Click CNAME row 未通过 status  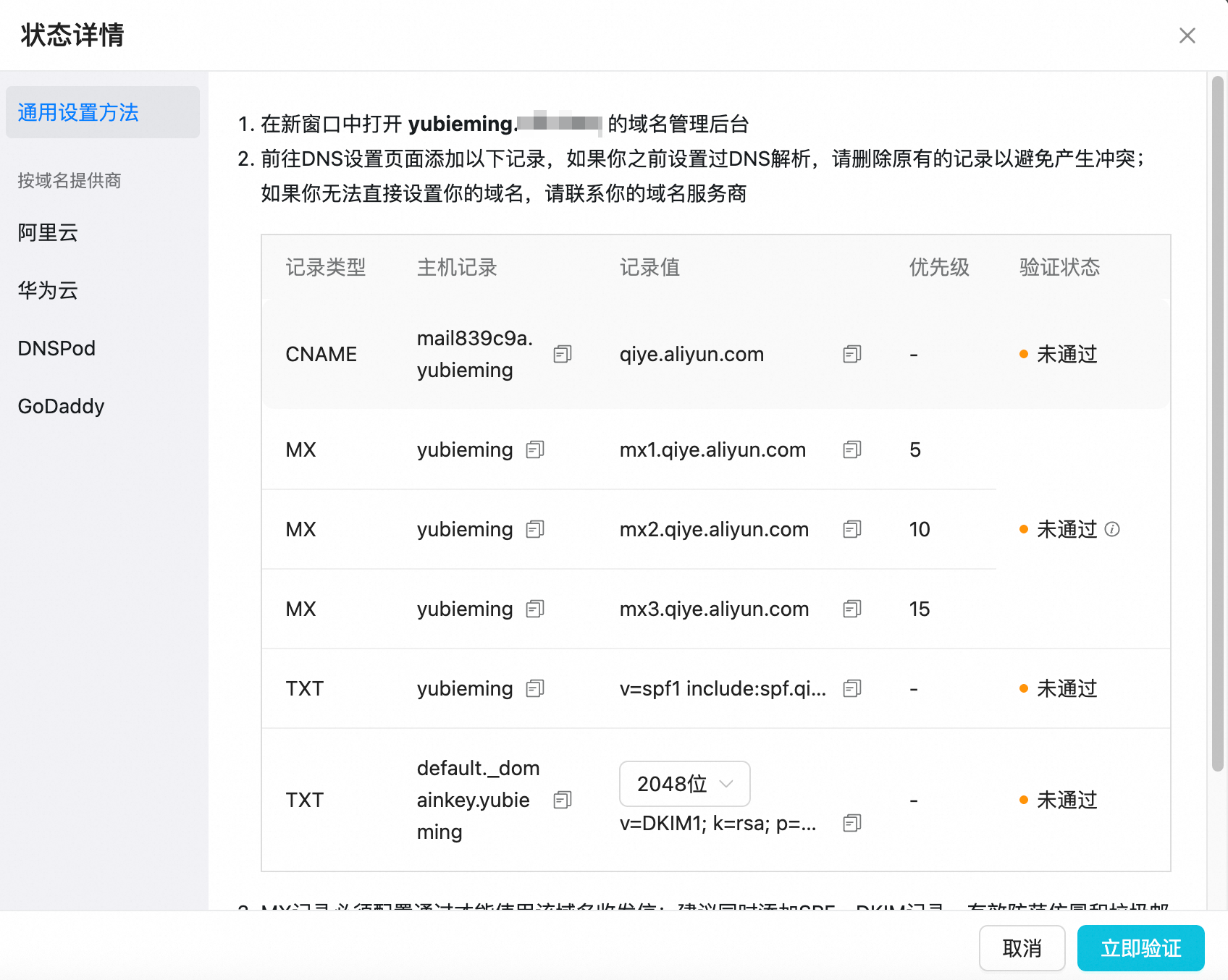[x=1059, y=354]
